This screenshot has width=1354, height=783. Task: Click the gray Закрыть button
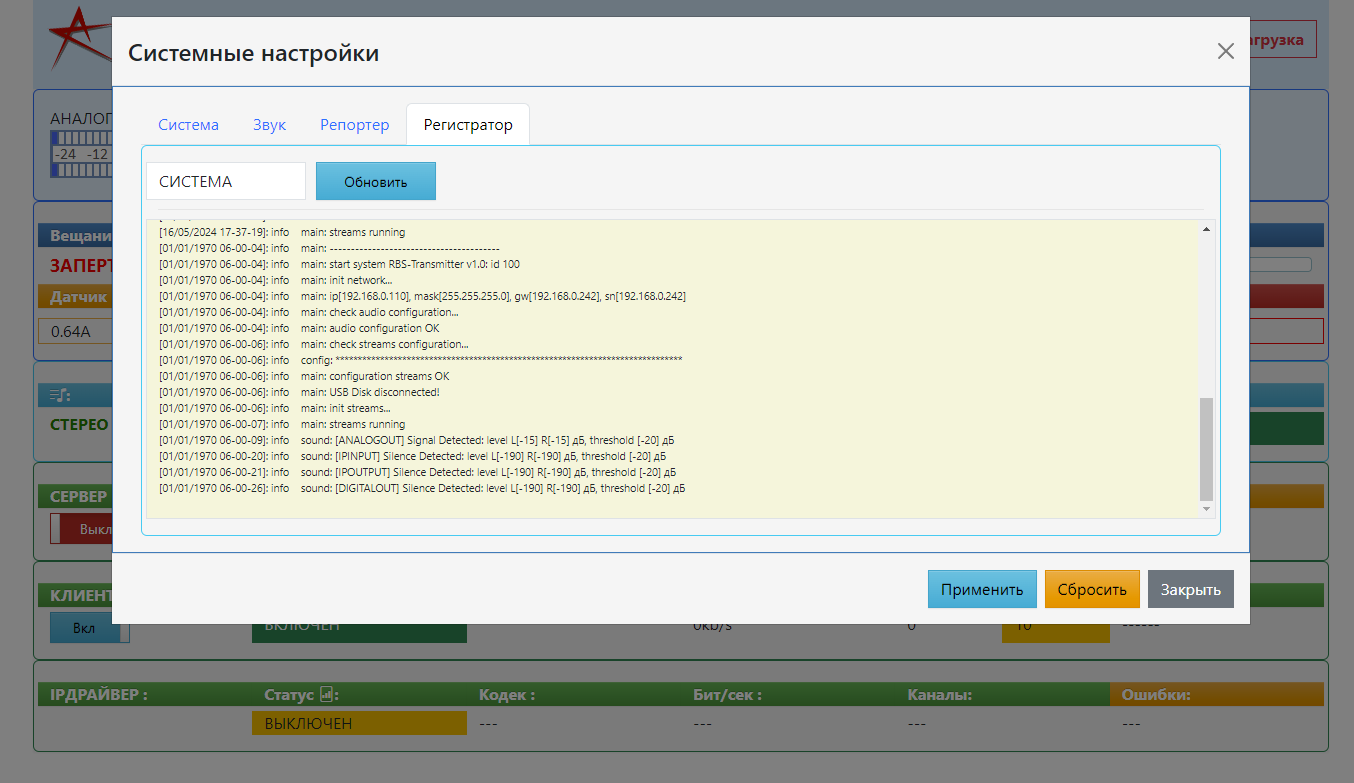pos(1190,589)
